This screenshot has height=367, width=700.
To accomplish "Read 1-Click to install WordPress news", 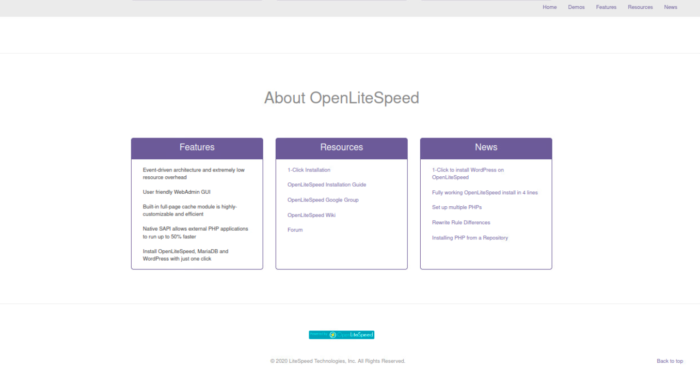I will (x=467, y=174).
